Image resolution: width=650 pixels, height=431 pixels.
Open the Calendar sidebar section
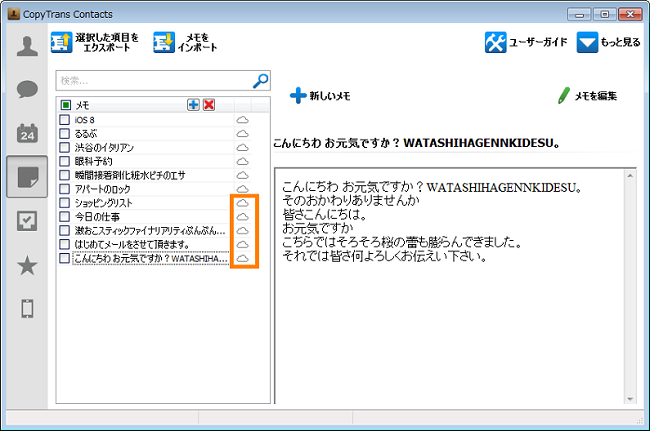pyautogui.click(x=27, y=133)
